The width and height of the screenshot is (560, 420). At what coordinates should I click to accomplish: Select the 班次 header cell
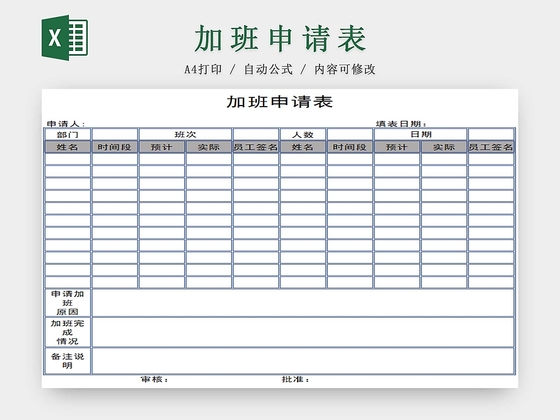[185, 135]
